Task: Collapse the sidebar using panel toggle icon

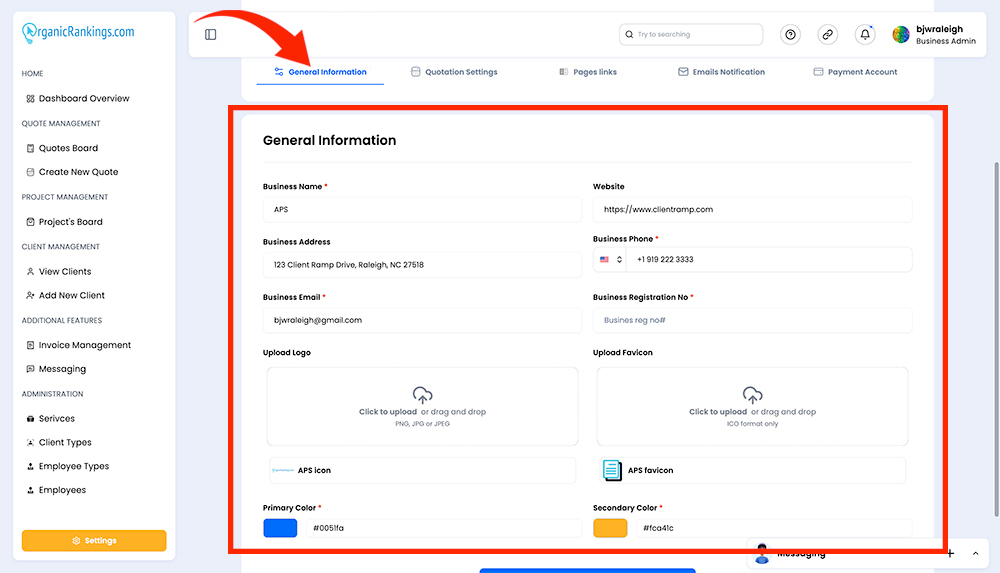Action: (x=210, y=34)
